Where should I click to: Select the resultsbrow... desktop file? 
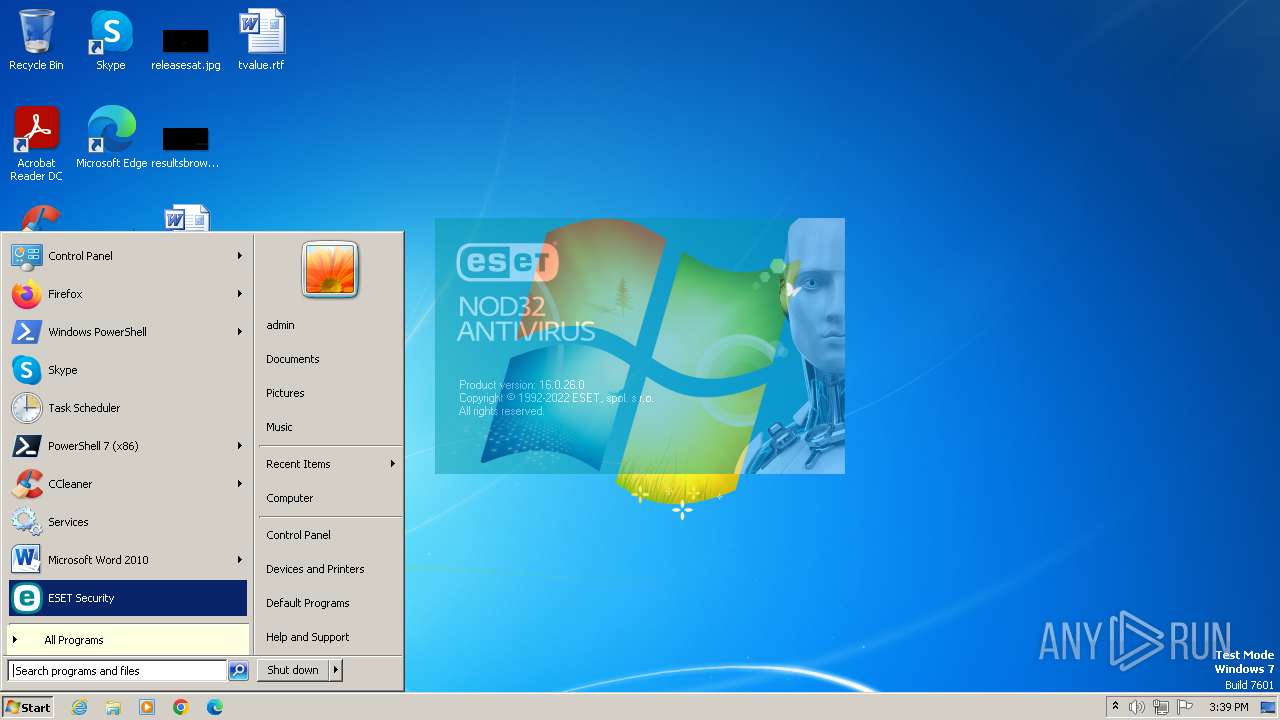[186, 146]
